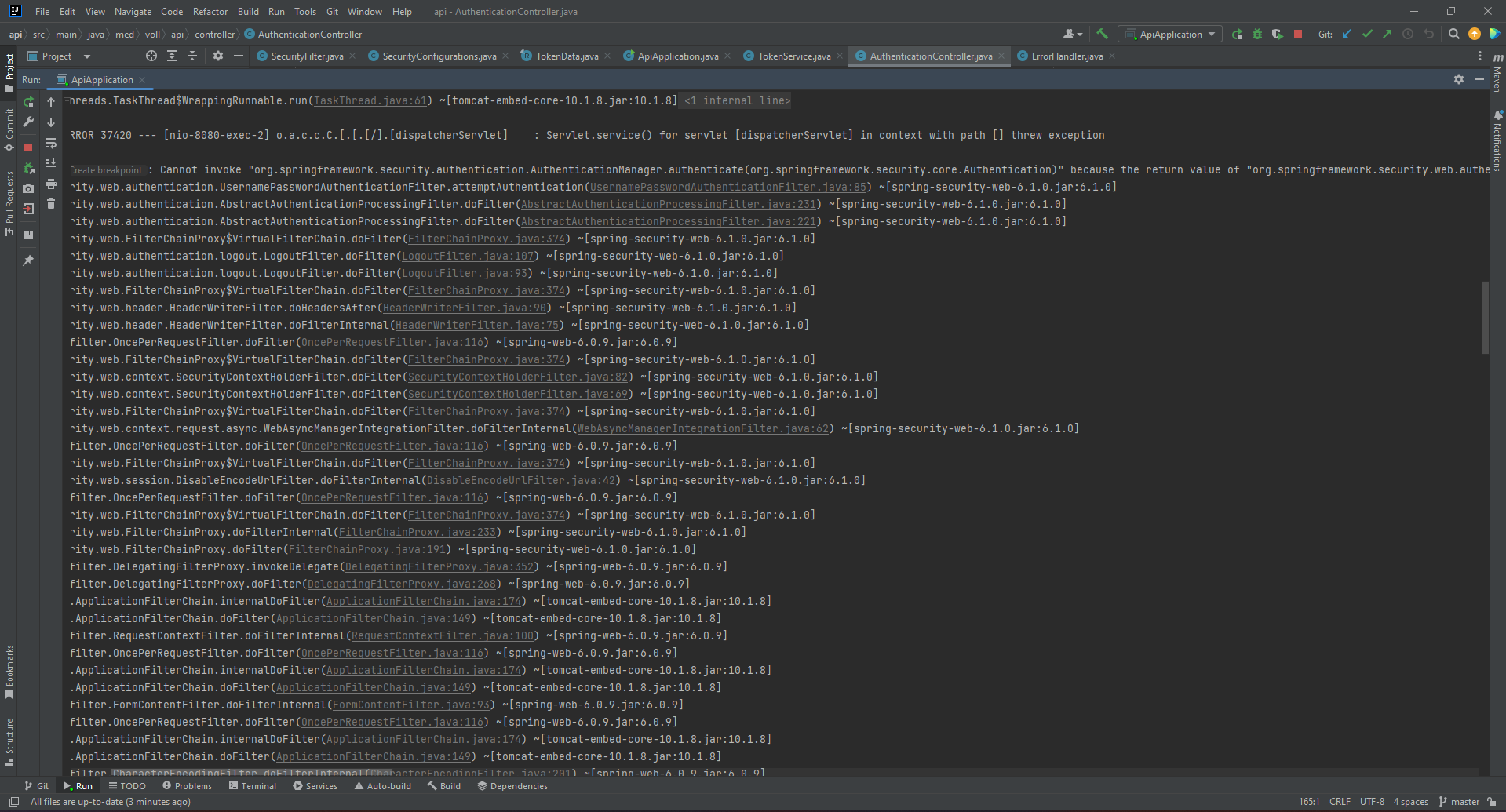
Task: Open the Problems tool window
Action: tap(187, 786)
